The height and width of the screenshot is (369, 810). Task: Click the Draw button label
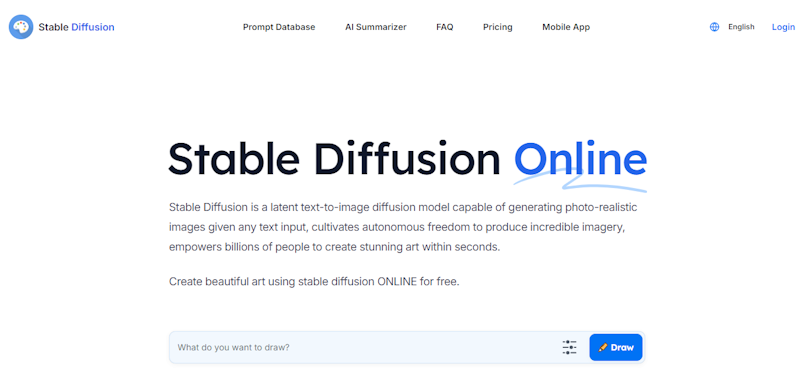coord(622,347)
